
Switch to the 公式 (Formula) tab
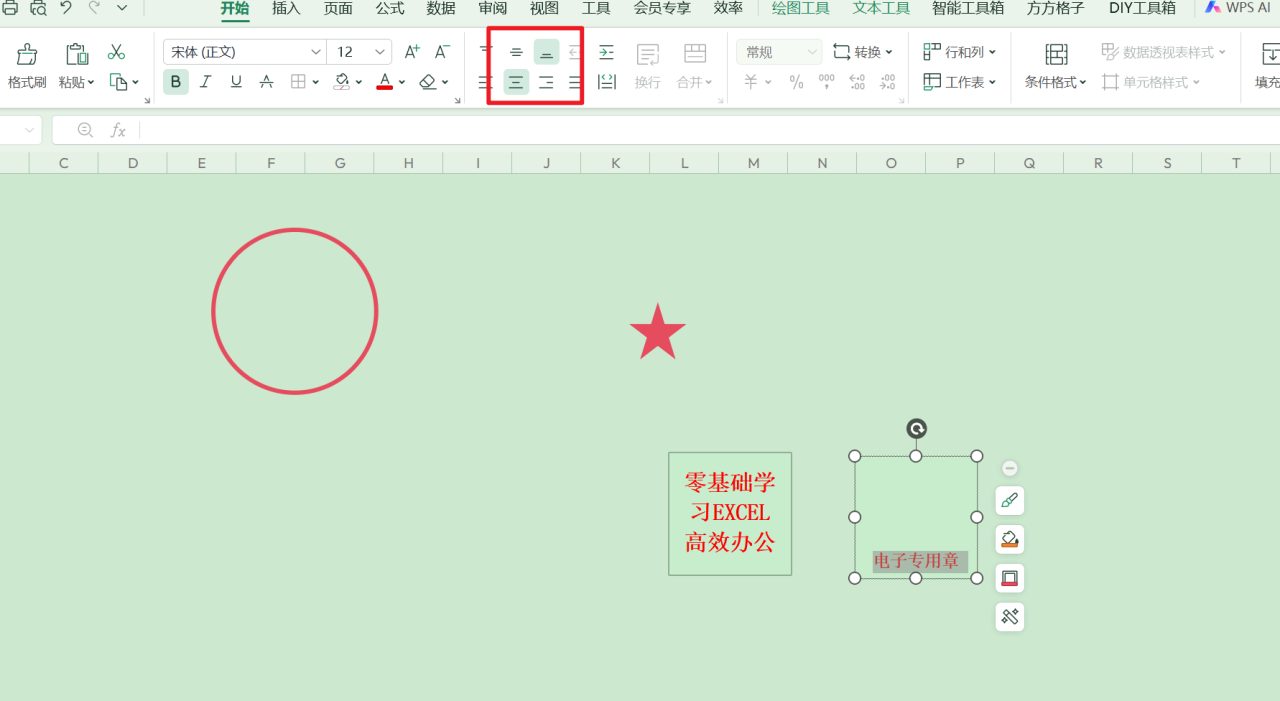pyautogui.click(x=390, y=8)
